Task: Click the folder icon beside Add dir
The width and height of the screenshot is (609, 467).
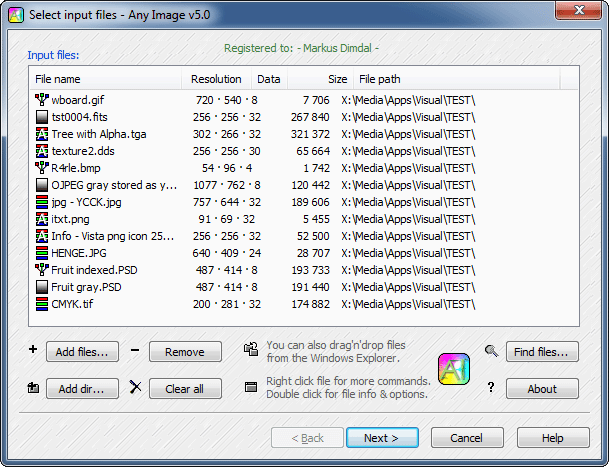Action: (x=33, y=387)
